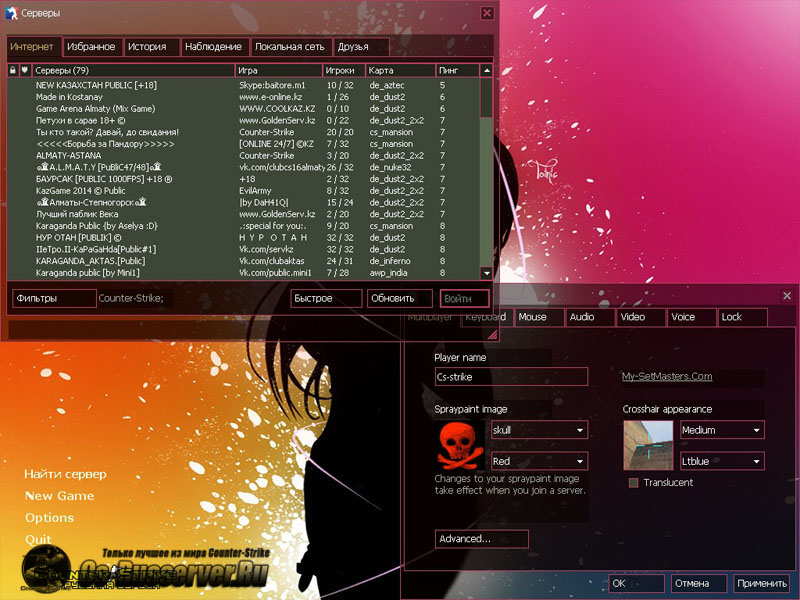Click the crosshair appearance preview image
Screen dimensions: 800x600
click(x=648, y=445)
